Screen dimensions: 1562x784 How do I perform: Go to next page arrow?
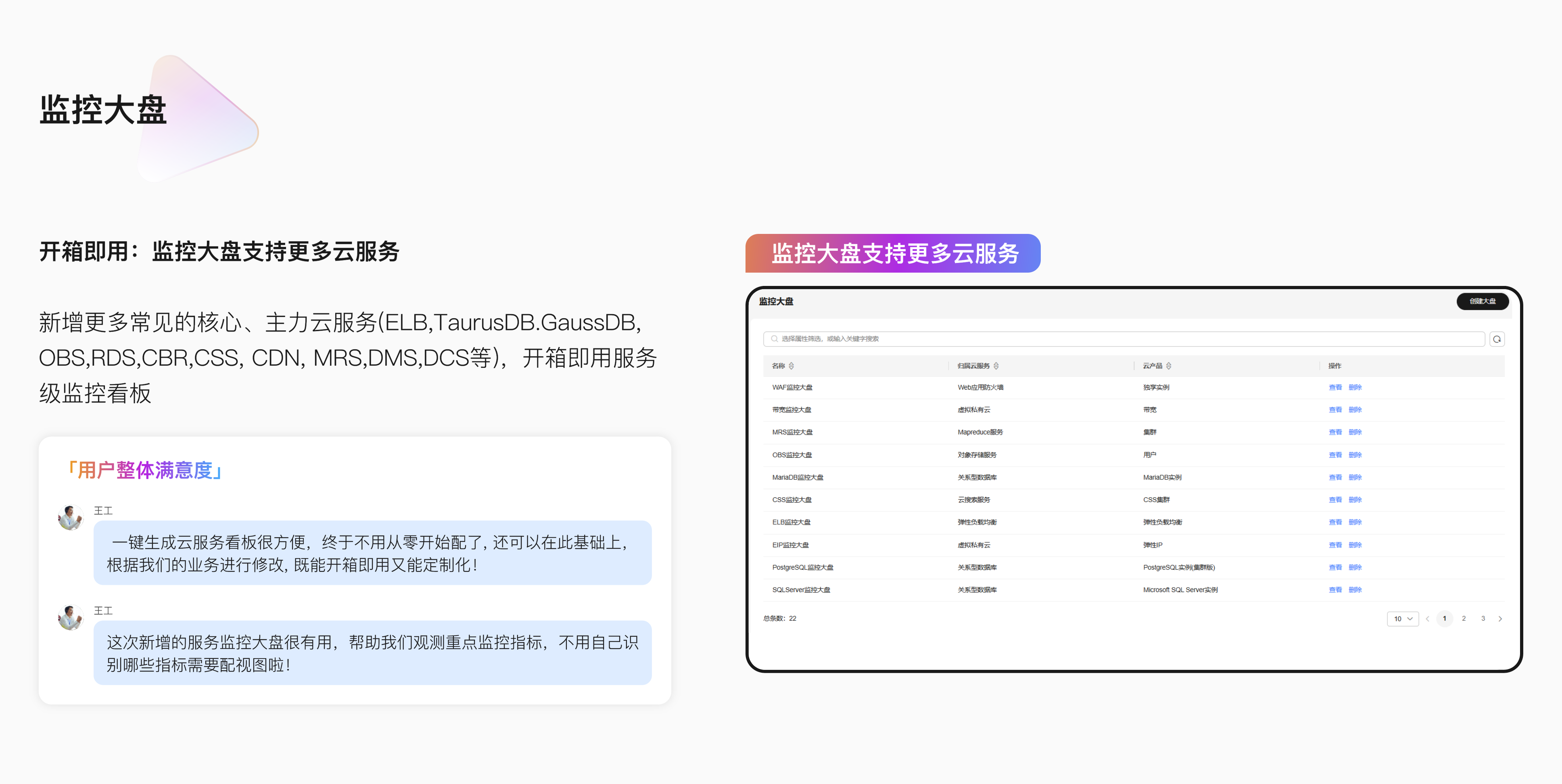pyautogui.click(x=1500, y=619)
